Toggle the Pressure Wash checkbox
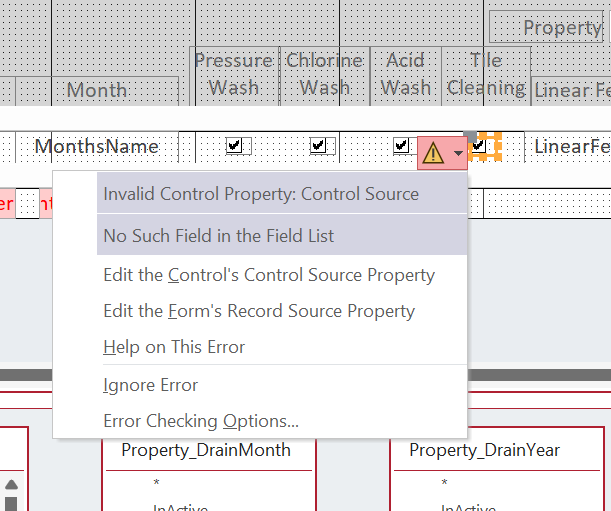This screenshot has width=611, height=511. point(234,146)
